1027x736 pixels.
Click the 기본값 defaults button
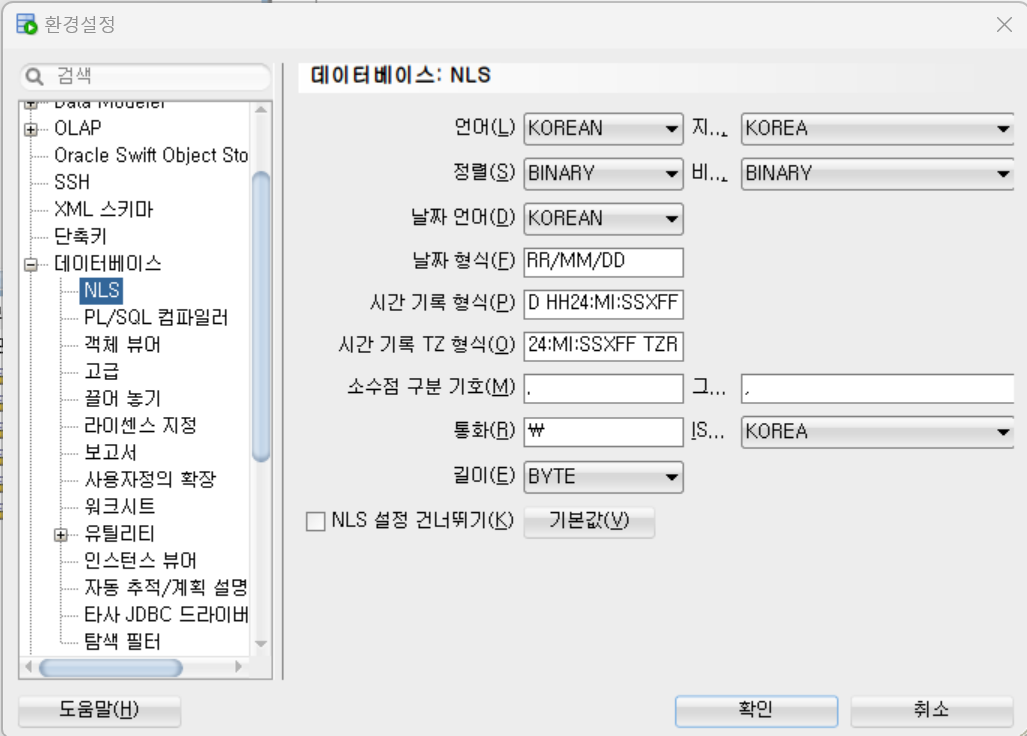point(589,522)
